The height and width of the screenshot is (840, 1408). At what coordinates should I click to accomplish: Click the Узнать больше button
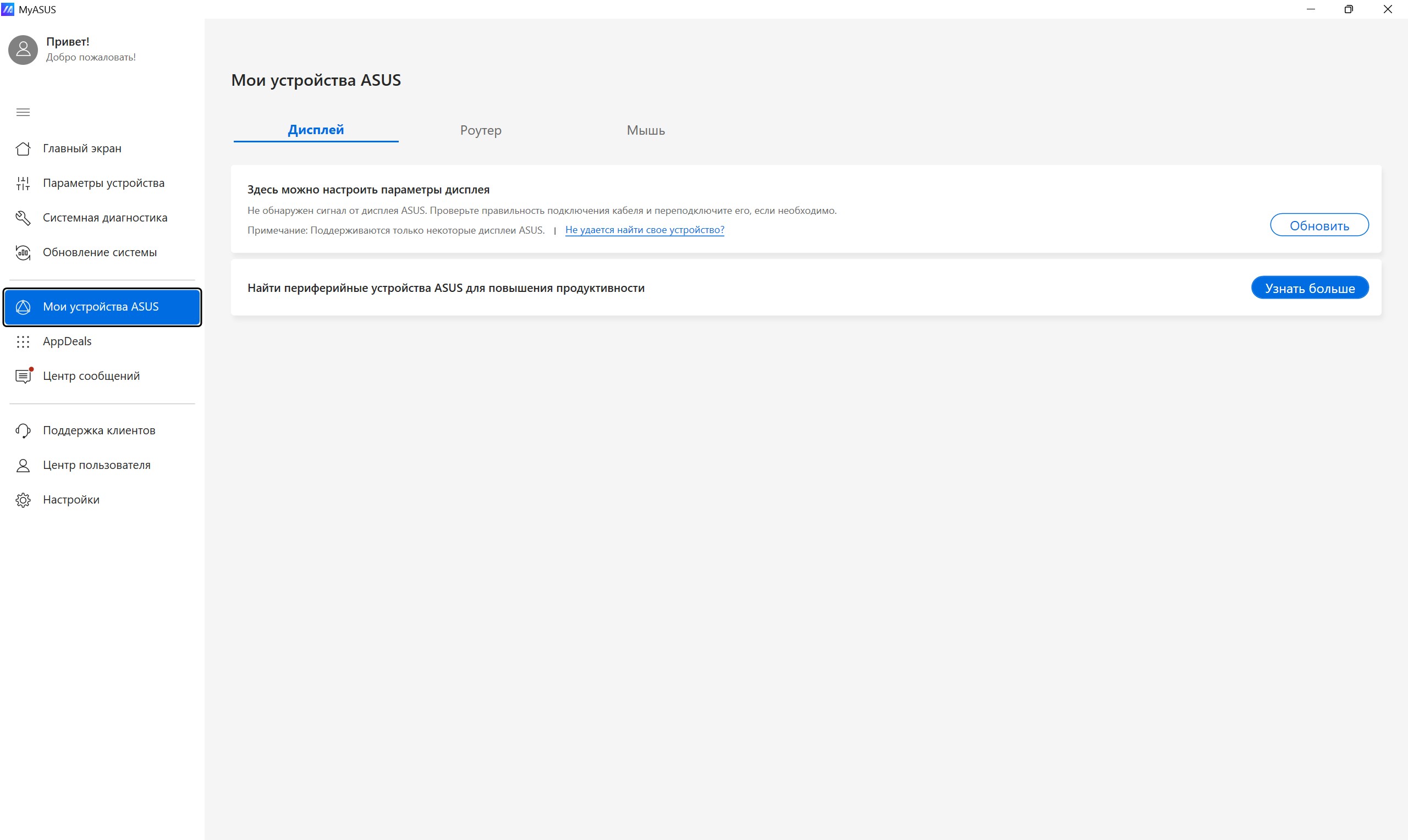(x=1310, y=288)
